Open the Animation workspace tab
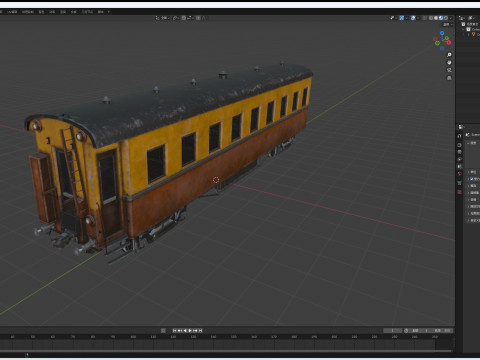This screenshot has width=480, height=360. click(52, 12)
